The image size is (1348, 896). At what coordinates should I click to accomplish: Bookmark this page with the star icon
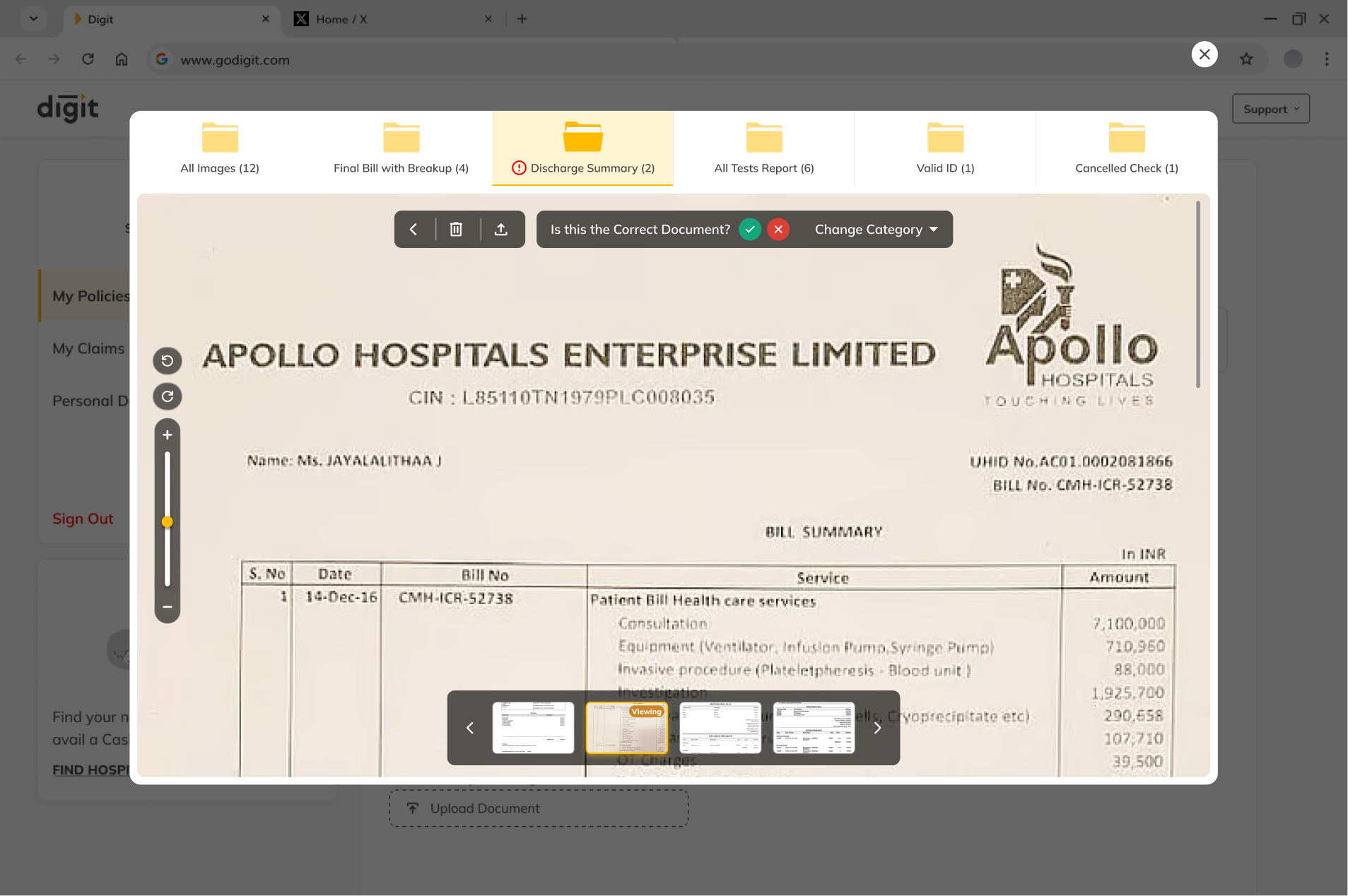[x=1246, y=59]
